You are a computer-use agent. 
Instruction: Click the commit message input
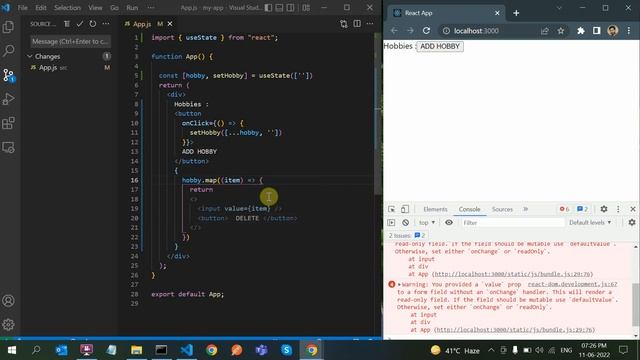pos(70,41)
